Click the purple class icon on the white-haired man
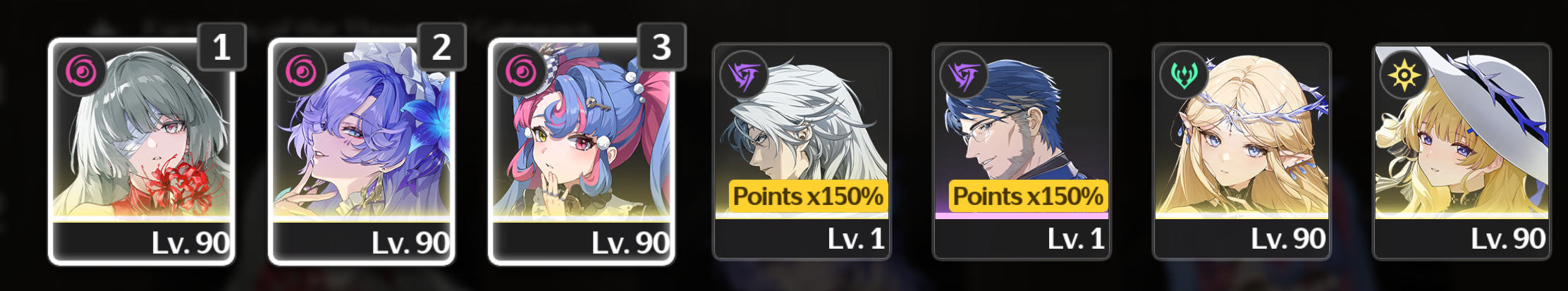1568x291 pixels. coord(745,75)
